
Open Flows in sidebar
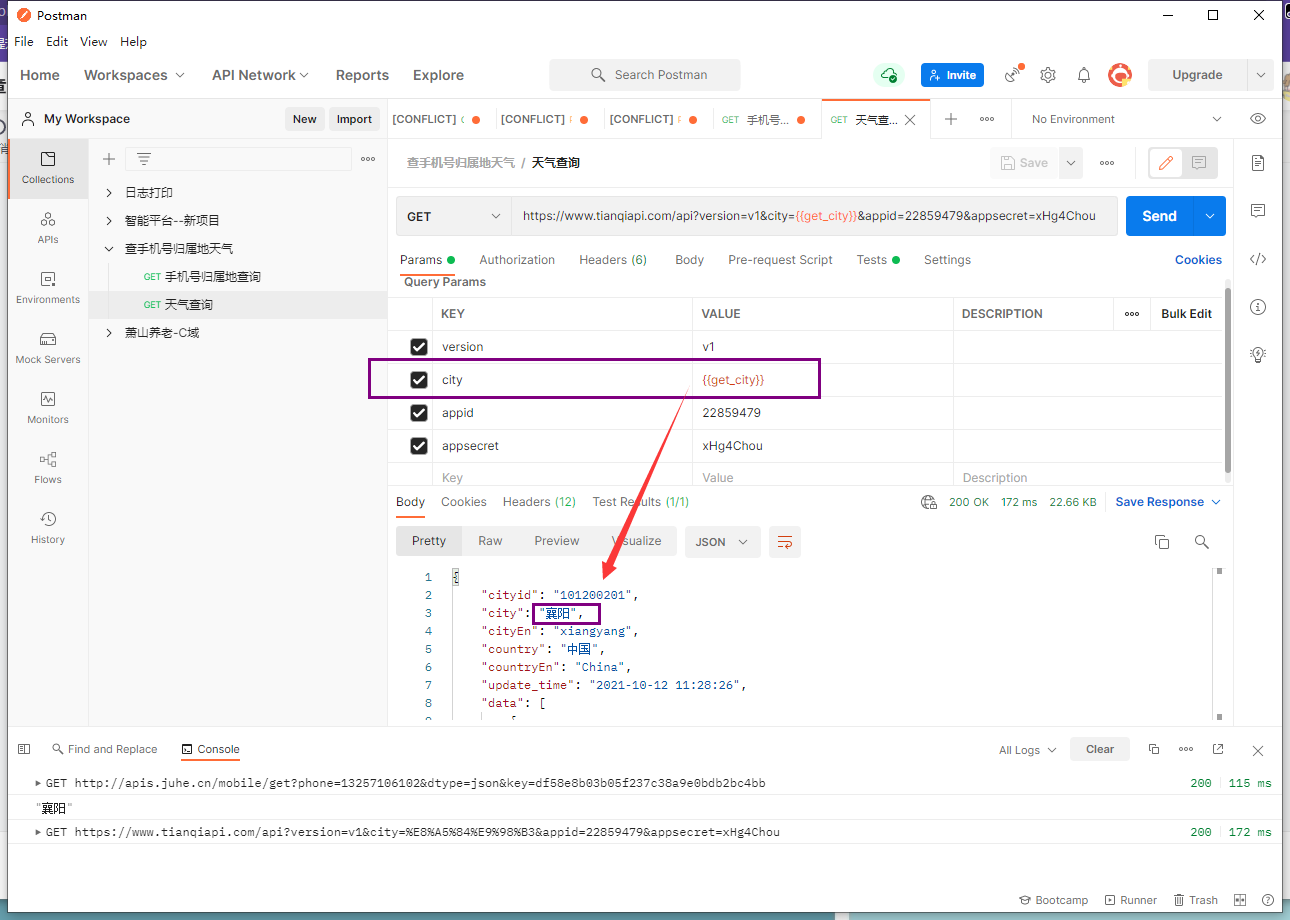(48, 467)
